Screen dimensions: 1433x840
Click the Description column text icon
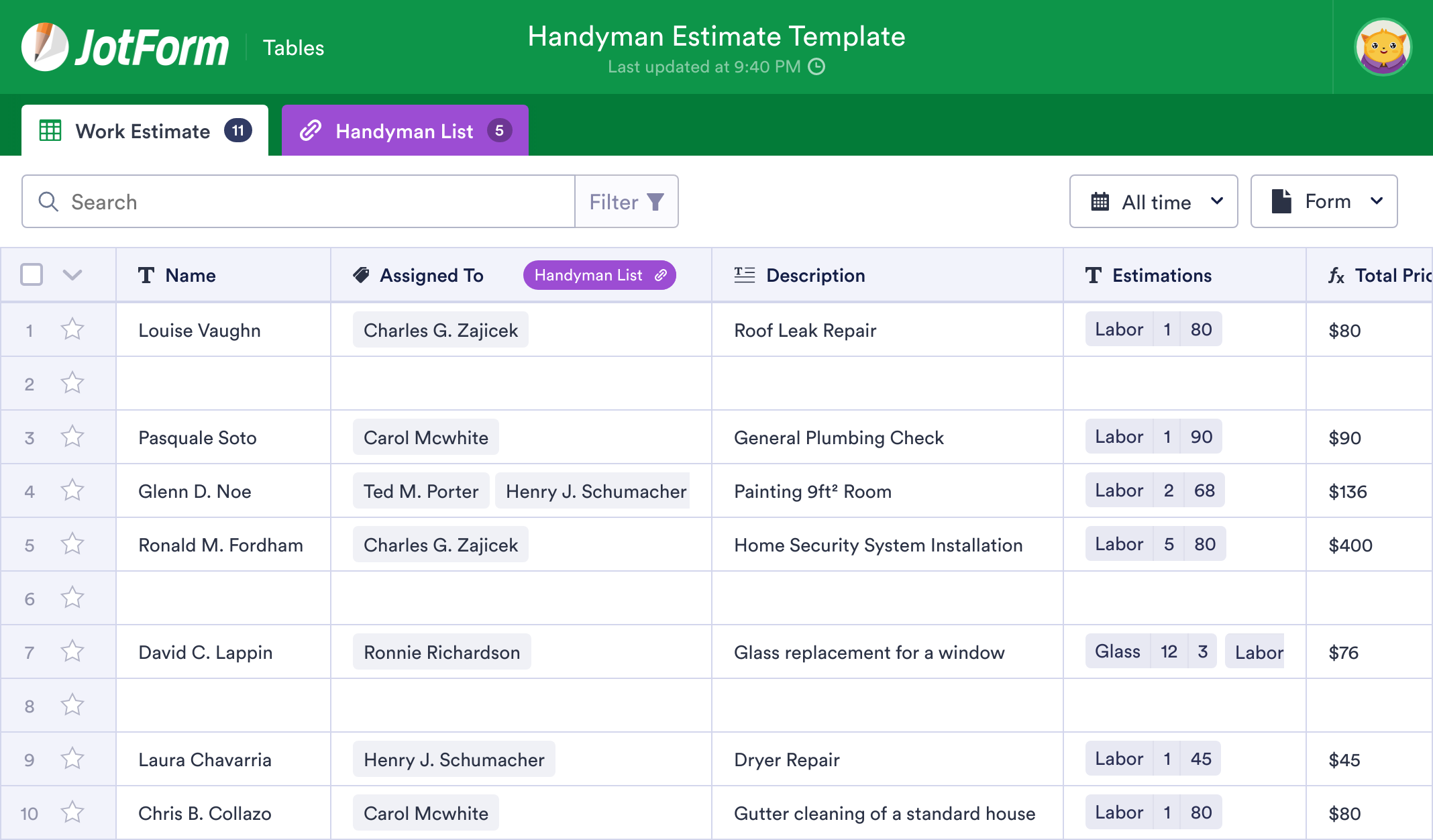pos(744,275)
